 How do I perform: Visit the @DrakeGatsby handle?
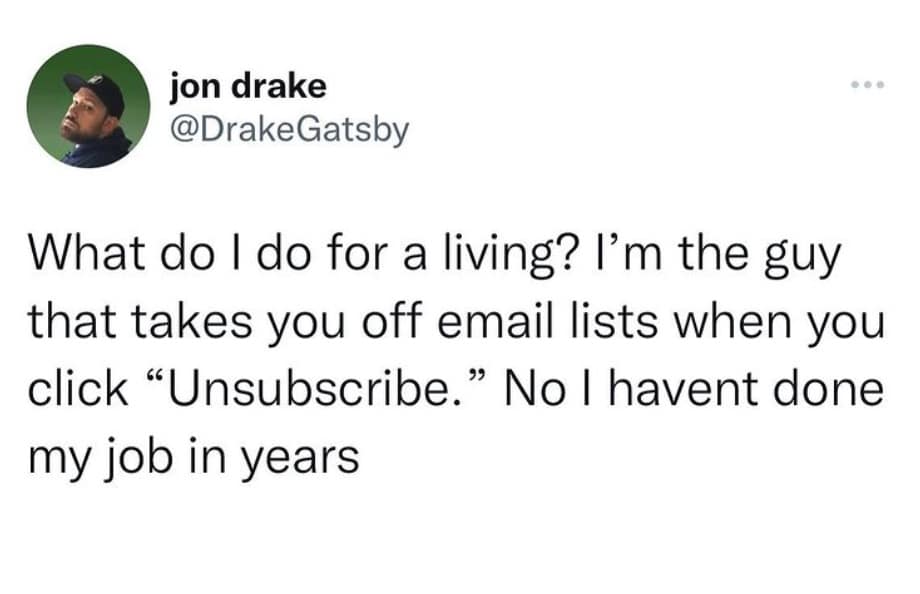point(290,130)
